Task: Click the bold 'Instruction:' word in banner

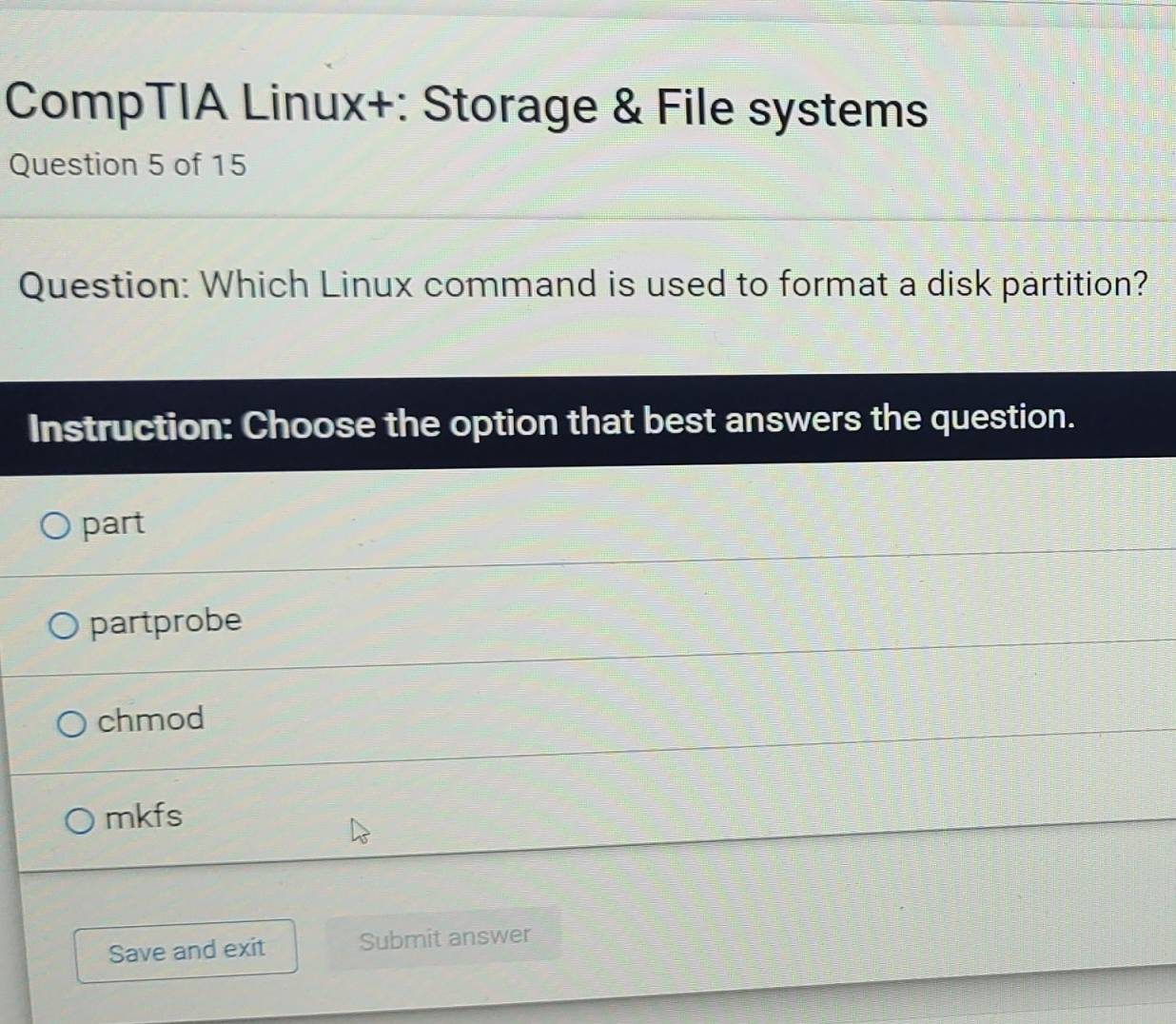Action: point(129,426)
